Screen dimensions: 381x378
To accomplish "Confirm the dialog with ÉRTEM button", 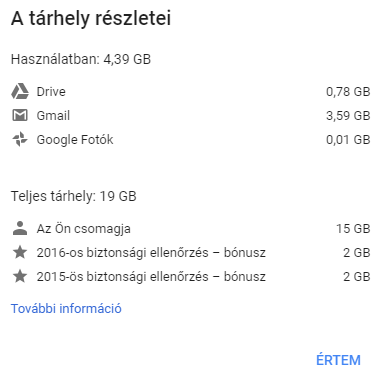I will tap(338, 360).
